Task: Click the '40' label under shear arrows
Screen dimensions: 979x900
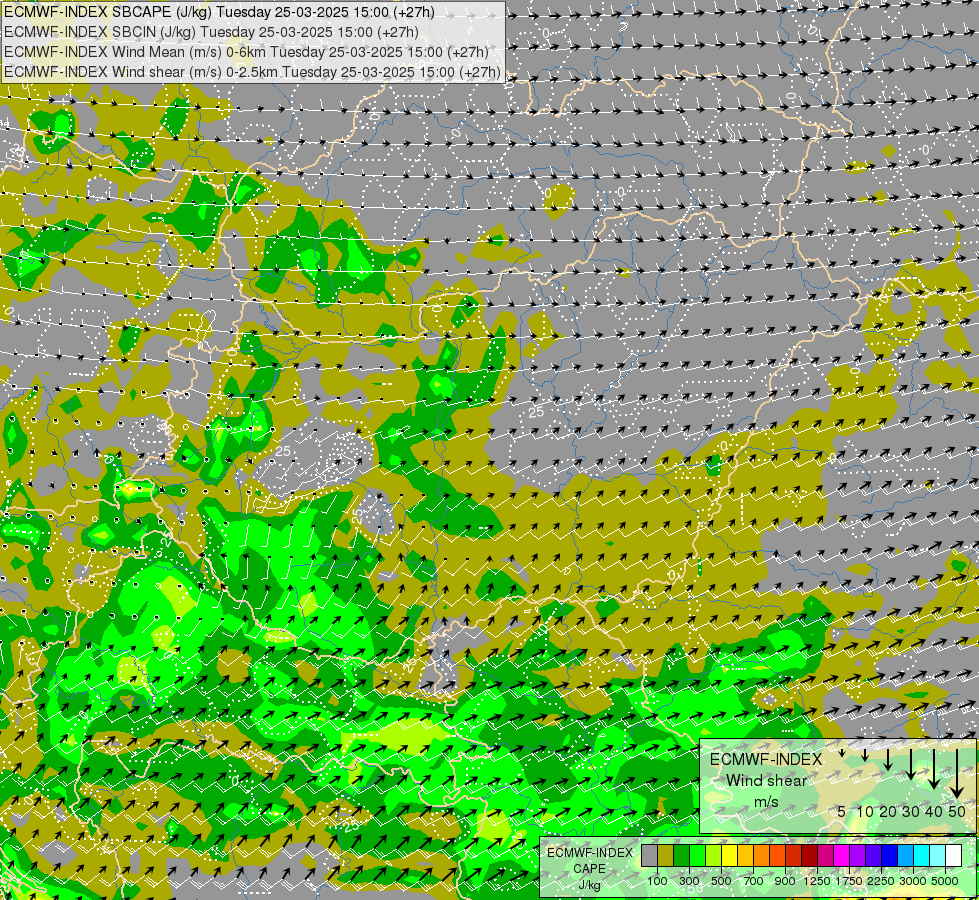Action: (x=934, y=811)
